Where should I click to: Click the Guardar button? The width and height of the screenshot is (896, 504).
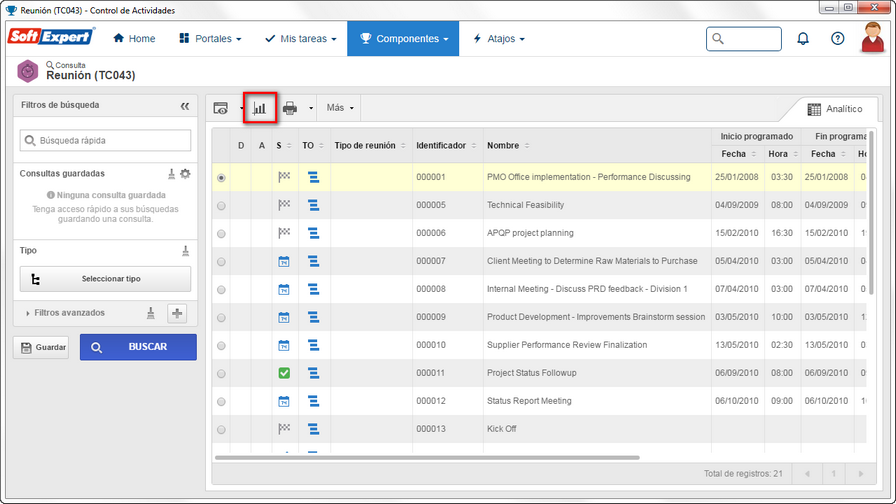(41, 347)
